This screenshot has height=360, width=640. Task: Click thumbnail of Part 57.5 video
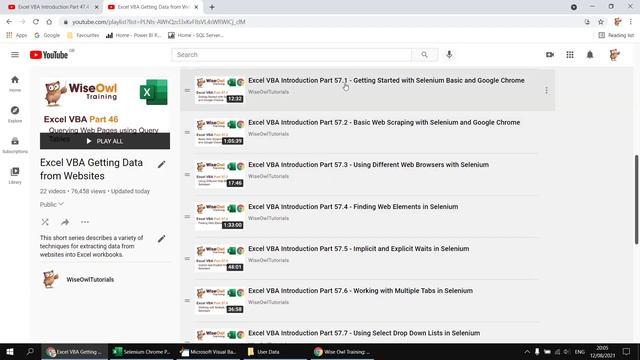coord(220,258)
